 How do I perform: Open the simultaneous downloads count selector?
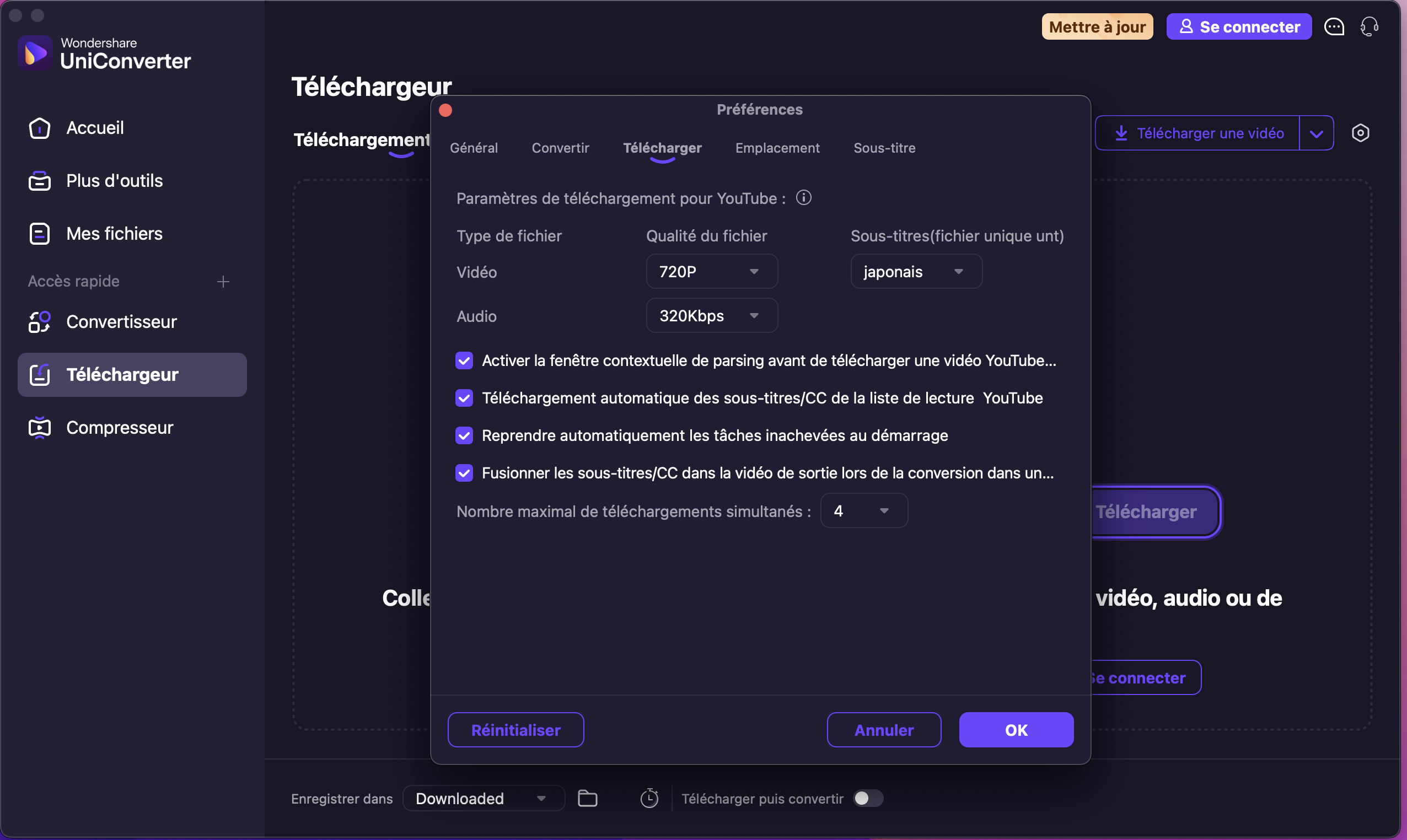[x=863, y=511]
